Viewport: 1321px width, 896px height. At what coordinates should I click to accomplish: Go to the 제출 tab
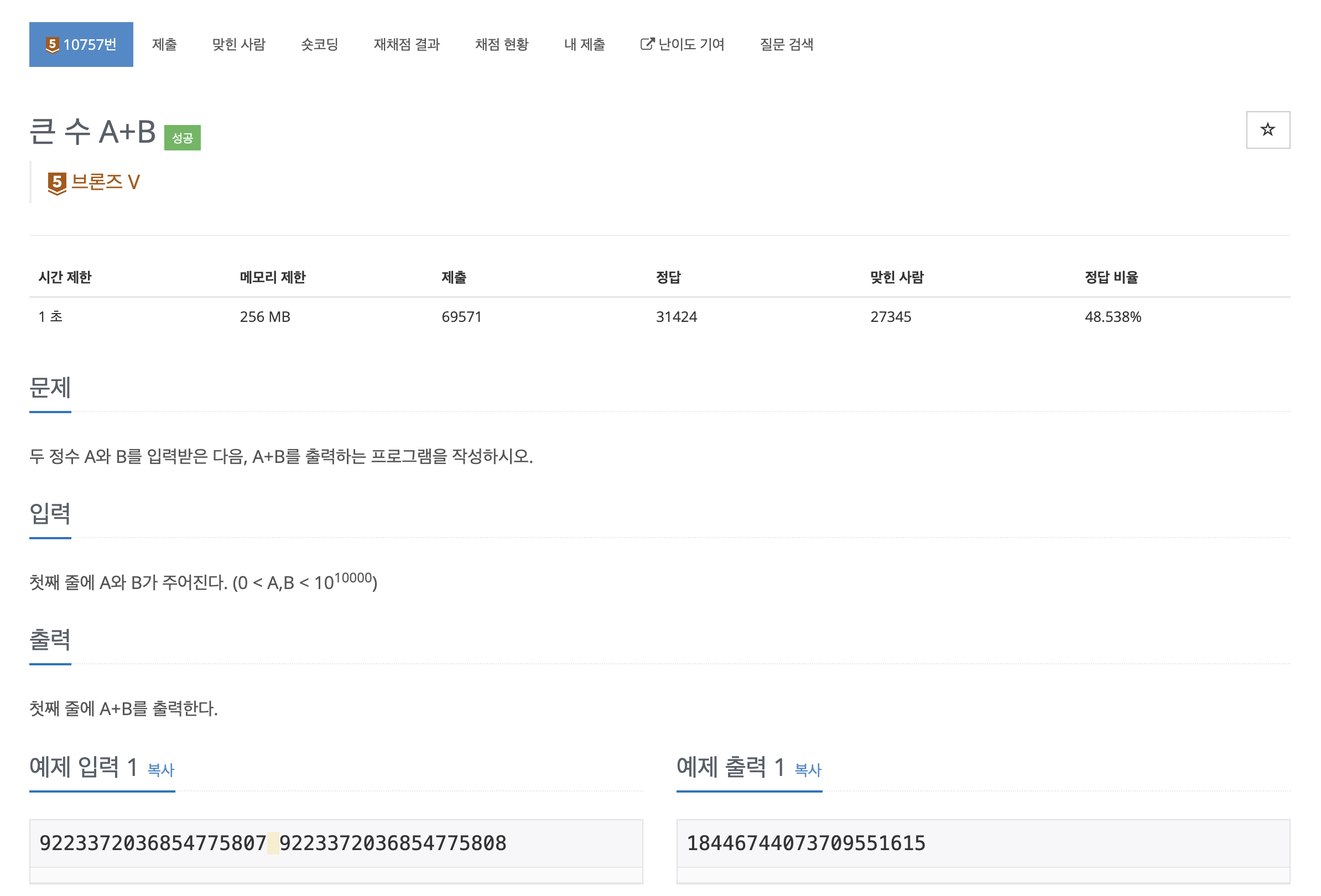[x=164, y=45]
